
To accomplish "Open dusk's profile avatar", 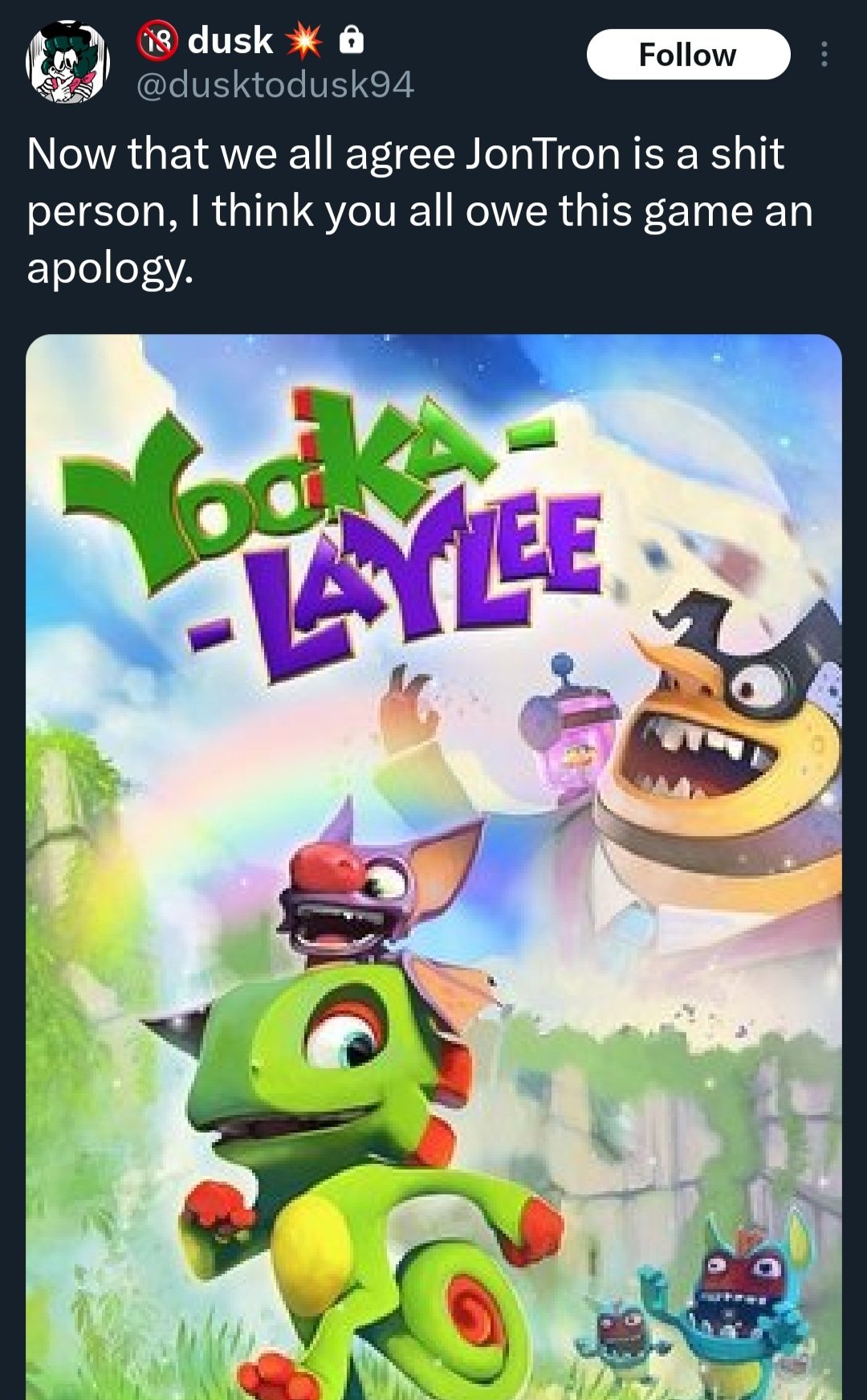I will pyautogui.click(x=68, y=63).
